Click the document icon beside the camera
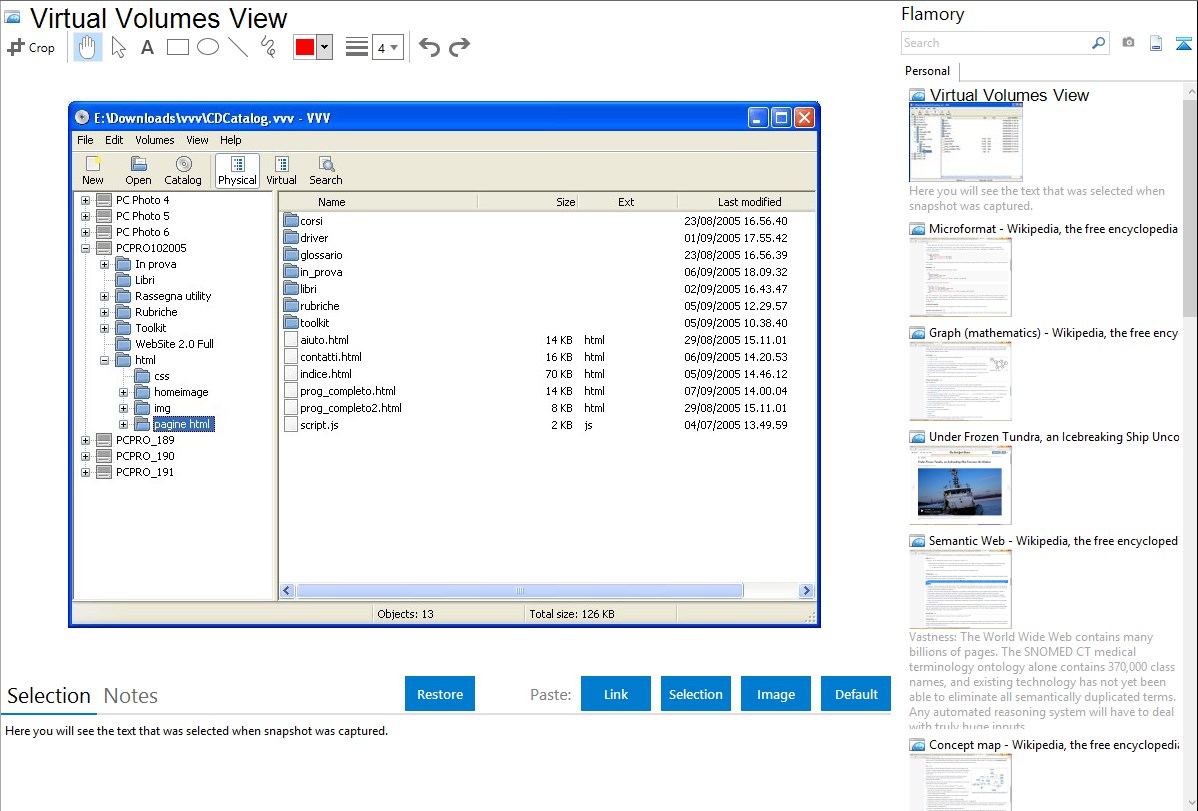 pyautogui.click(x=1156, y=44)
